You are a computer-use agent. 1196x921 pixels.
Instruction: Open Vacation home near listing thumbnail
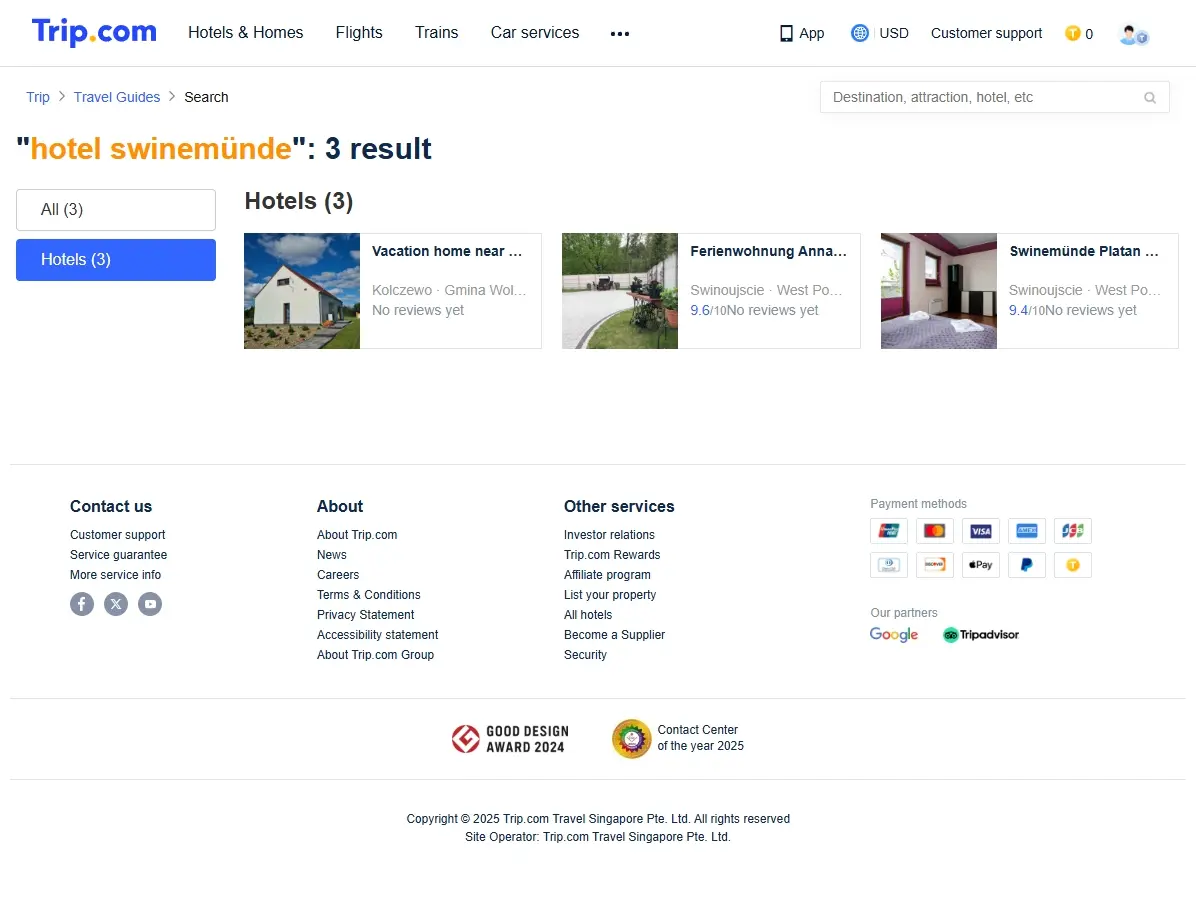pyautogui.click(x=301, y=291)
